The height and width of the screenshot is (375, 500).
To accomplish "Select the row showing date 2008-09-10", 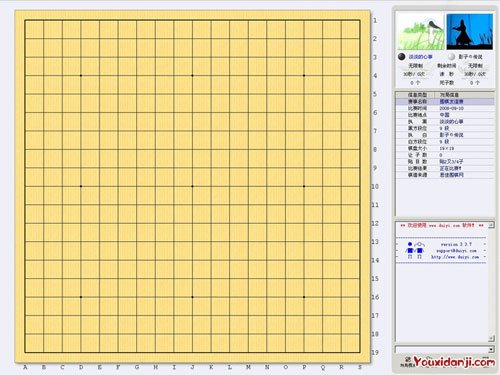I will pyautogui.click(x=445, y=108).
